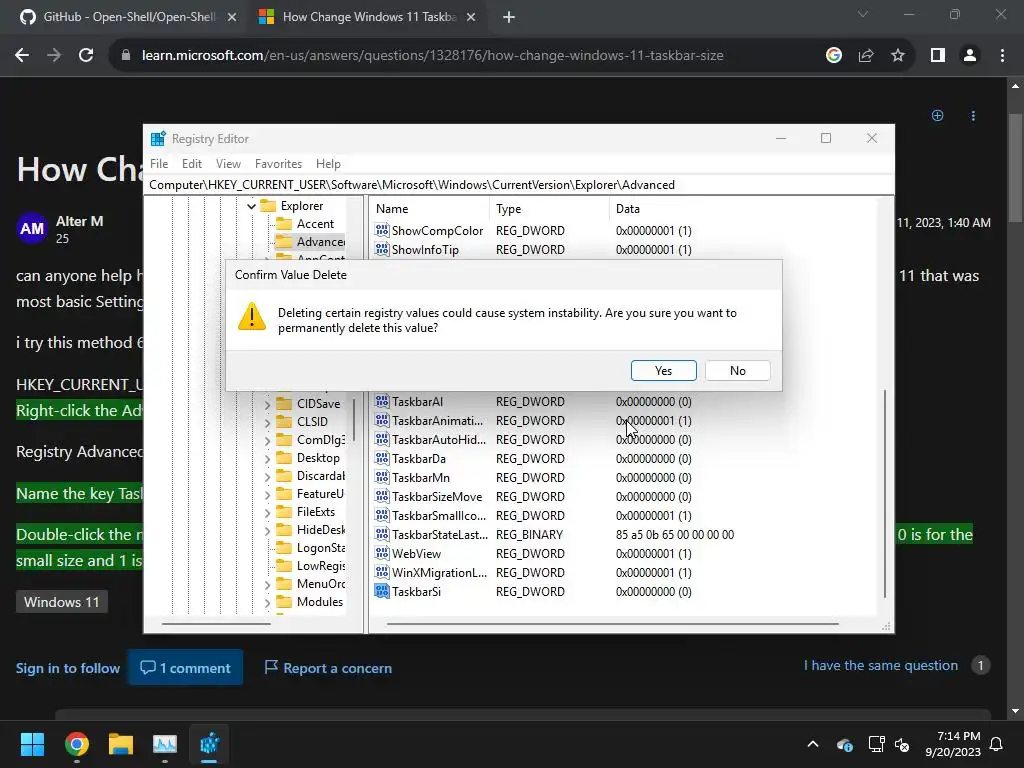Open Chrome profile icon
Viewport: 1024px width, 768px height.
970,56
